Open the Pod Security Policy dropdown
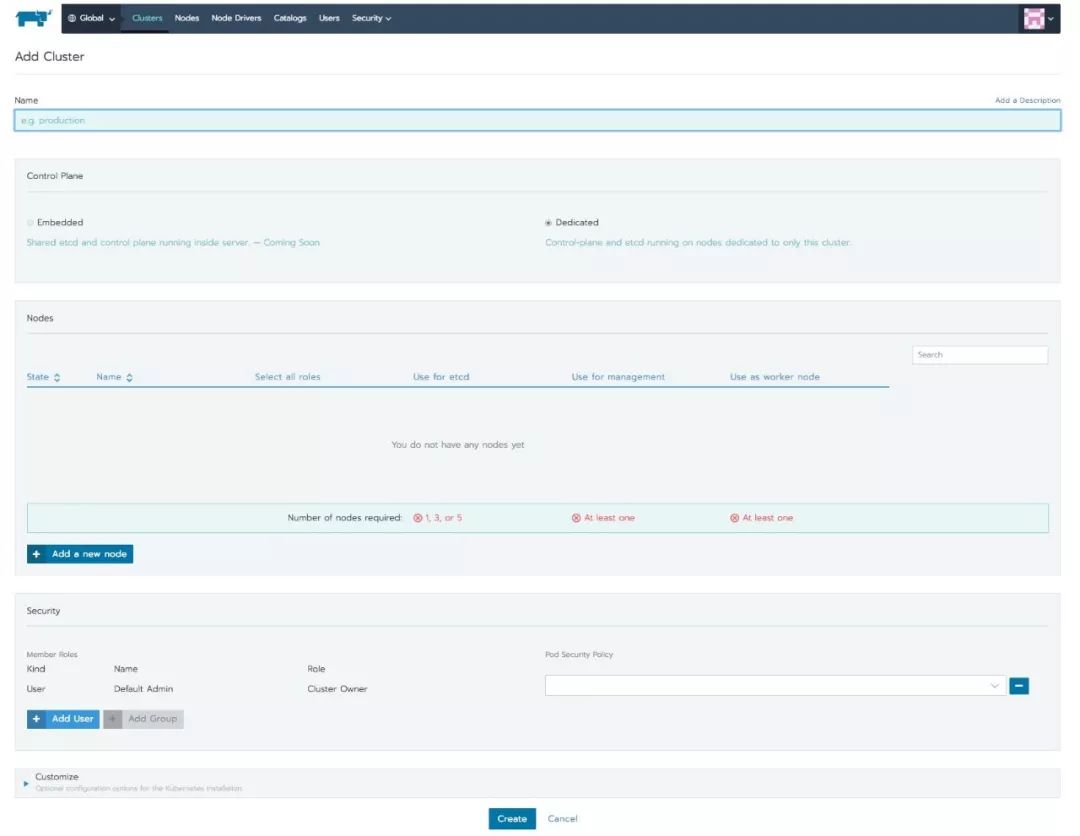This screenshot has width=1080, height=836. tap(774, 686)
